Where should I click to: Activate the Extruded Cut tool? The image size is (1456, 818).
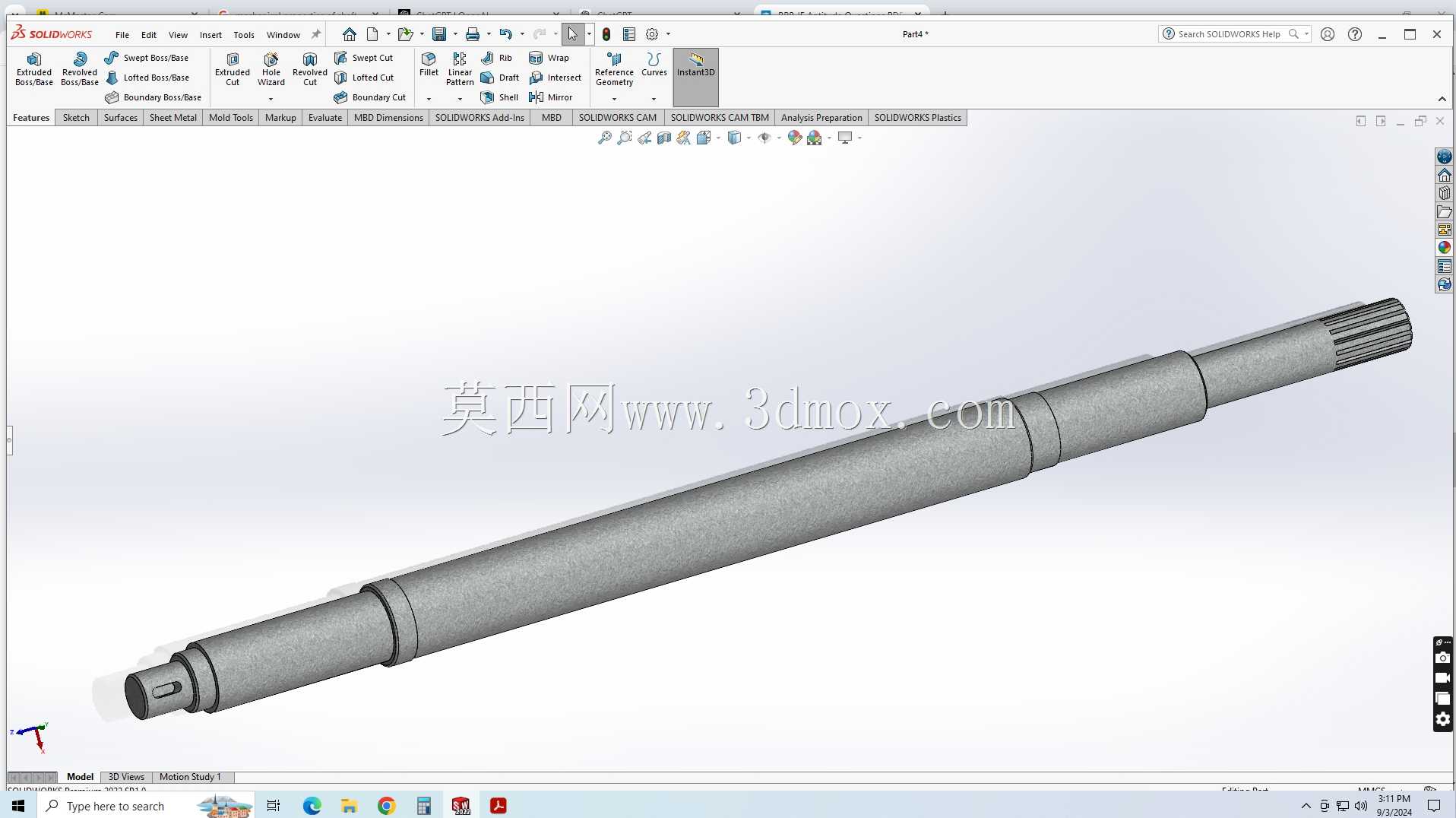[233, 68]
